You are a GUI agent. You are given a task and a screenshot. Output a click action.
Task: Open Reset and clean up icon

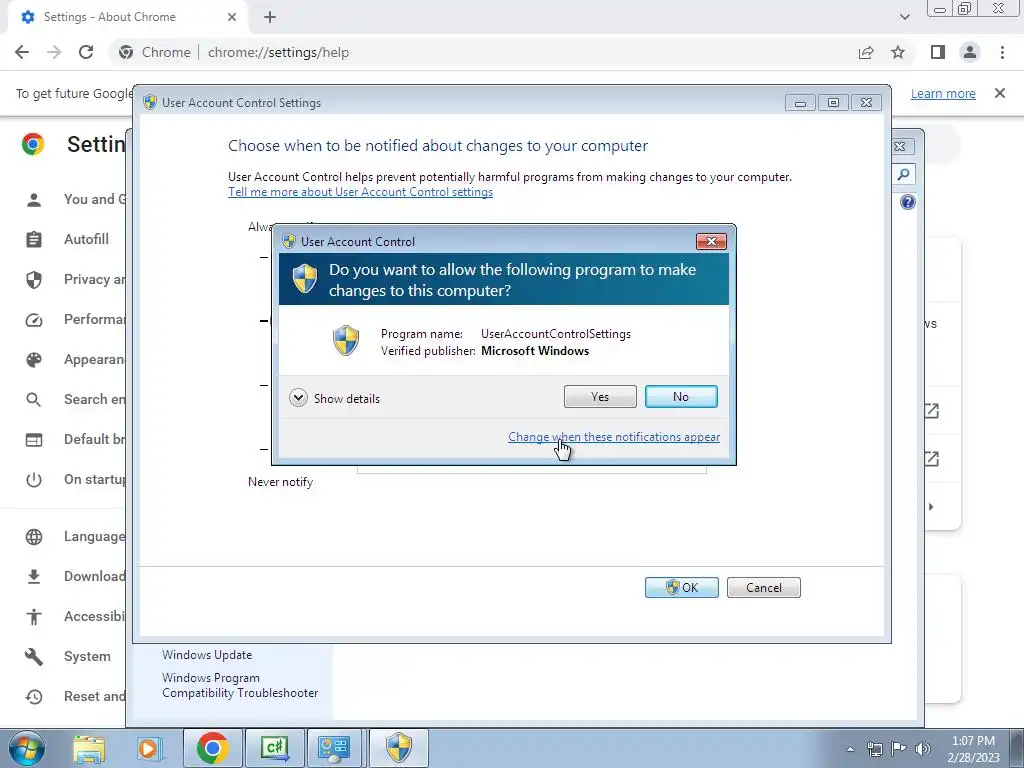pos(34,697)
